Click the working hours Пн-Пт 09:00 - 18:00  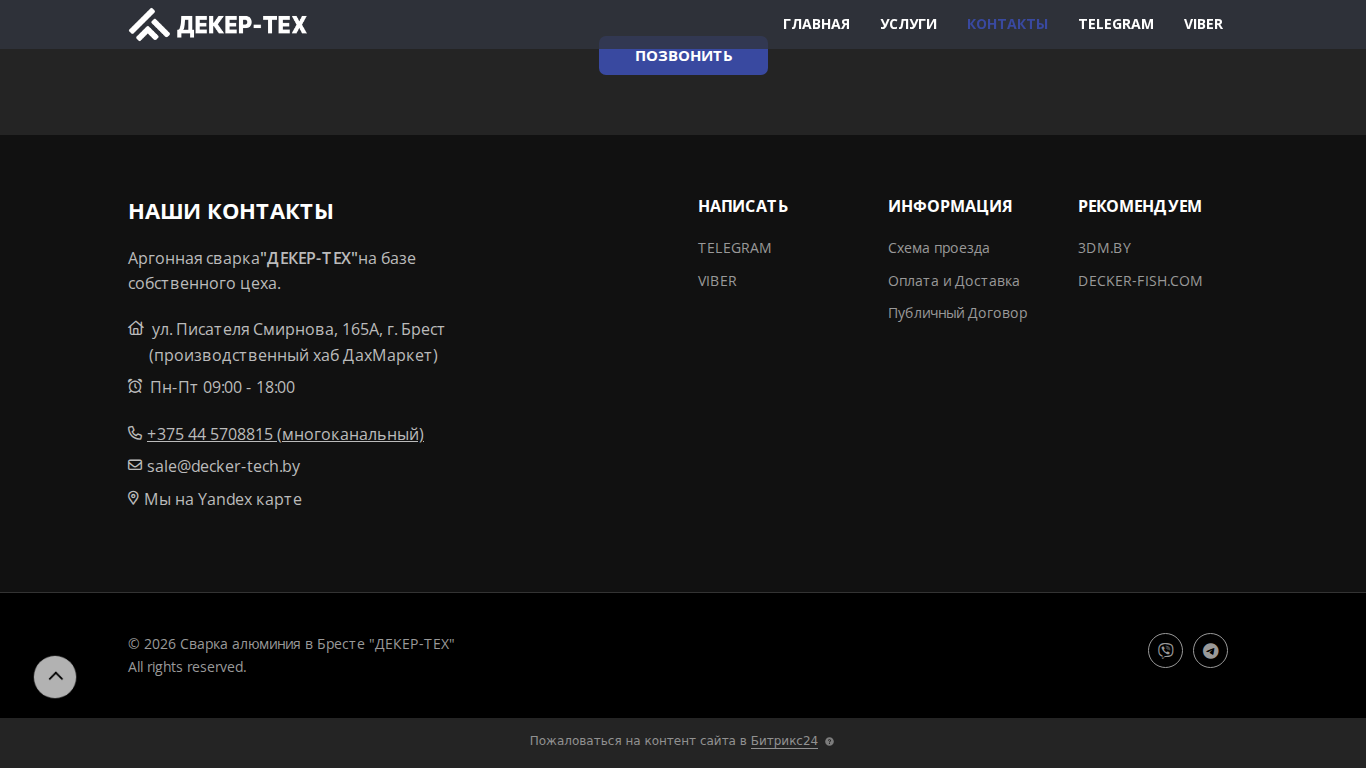pyautogui.click(x=222, y=387)
